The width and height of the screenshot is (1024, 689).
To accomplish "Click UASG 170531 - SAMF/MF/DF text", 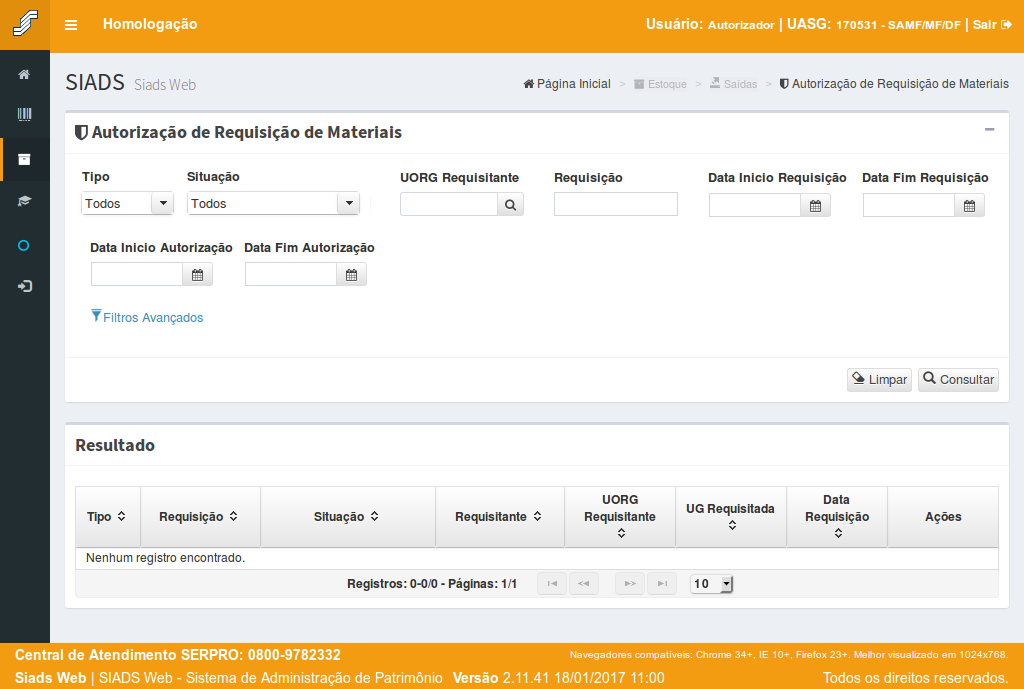I will pyautogui.click(x=874, y=25).
